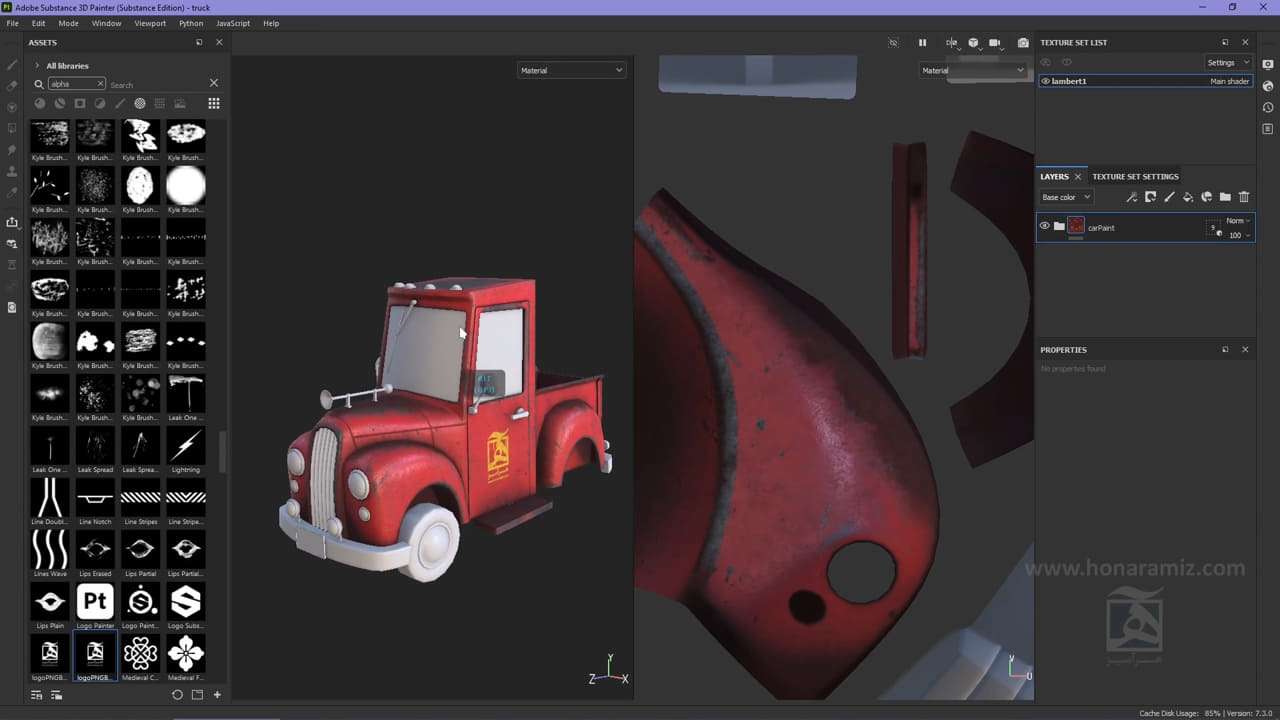Viewport: 1280px width, 720px height.
Task: Change asset thumbnail grid size icon
Action: point(213,103)
